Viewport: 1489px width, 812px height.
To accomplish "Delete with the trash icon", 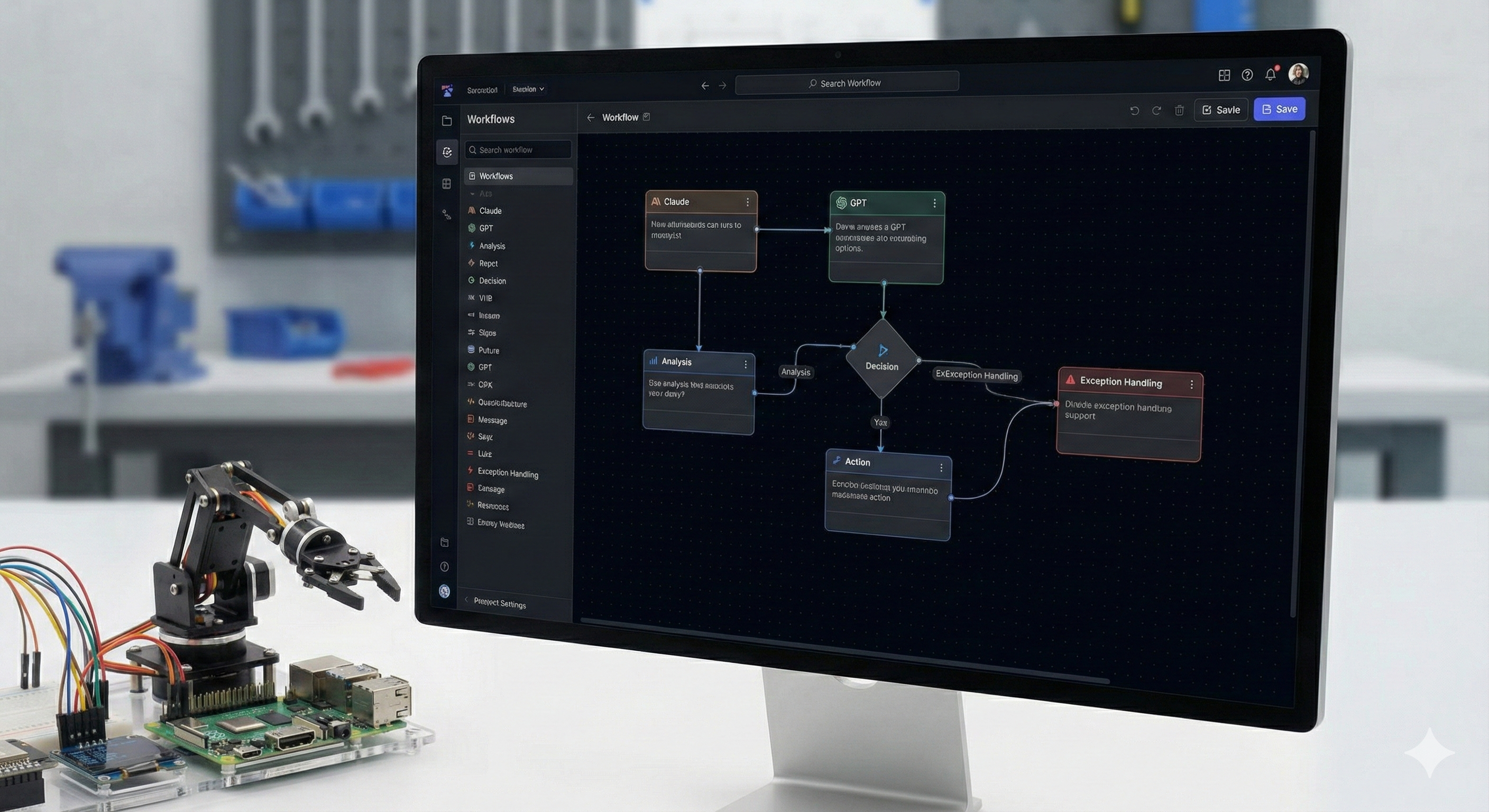I will pyautogui.click(x=1179, y=110).
